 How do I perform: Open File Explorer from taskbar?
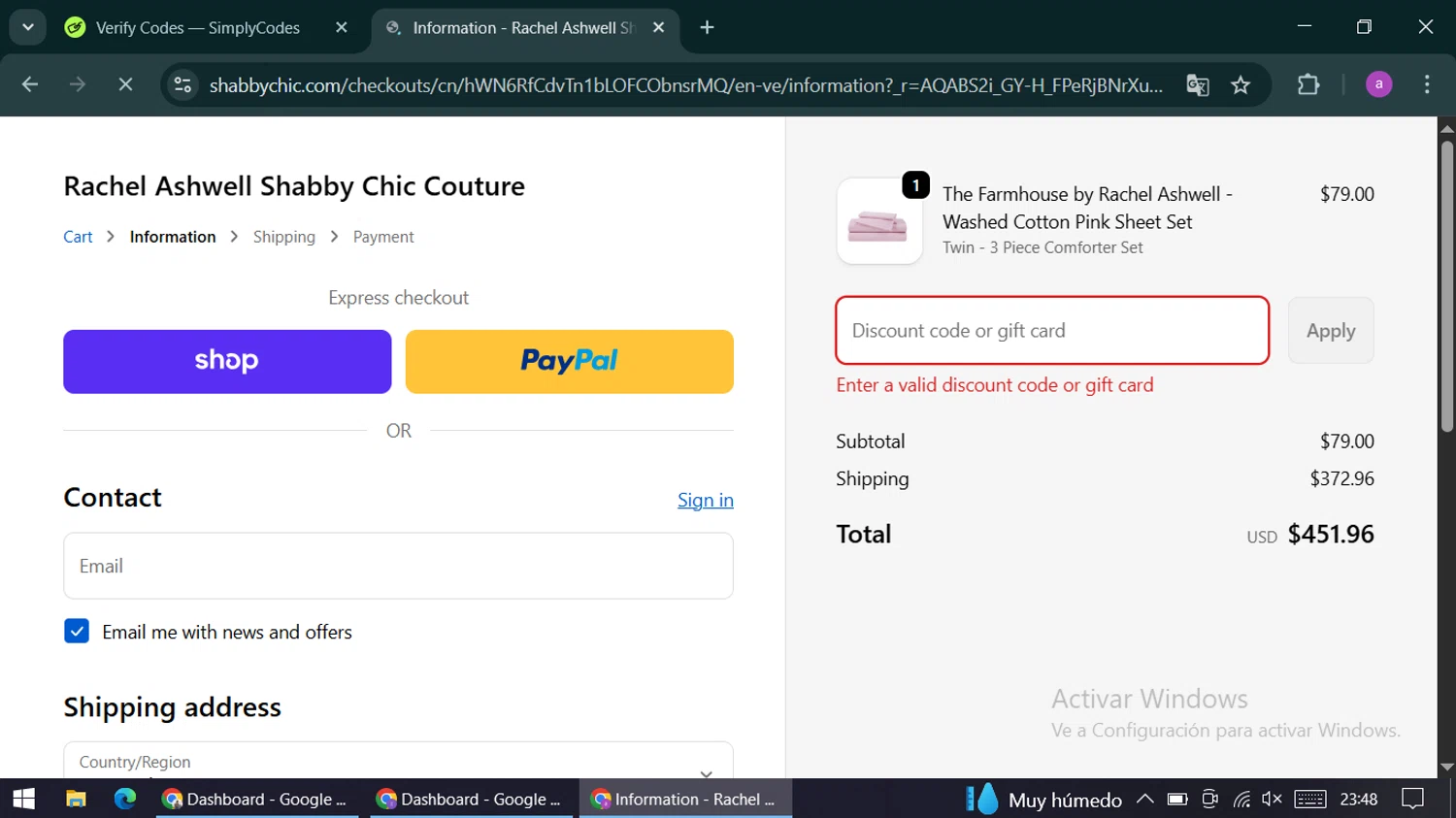(x=76, y=799)
